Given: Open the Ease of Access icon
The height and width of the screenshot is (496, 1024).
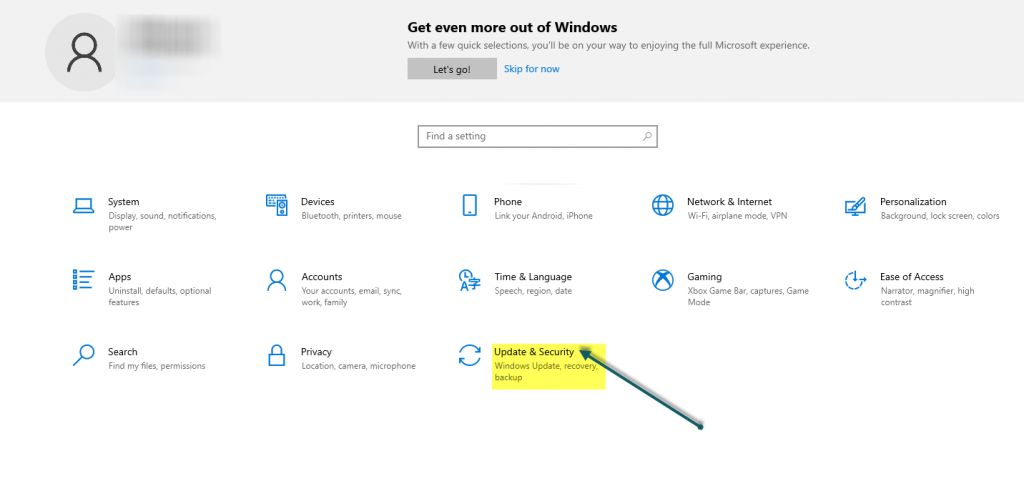Looking at the screenshot, I should 856,280.
